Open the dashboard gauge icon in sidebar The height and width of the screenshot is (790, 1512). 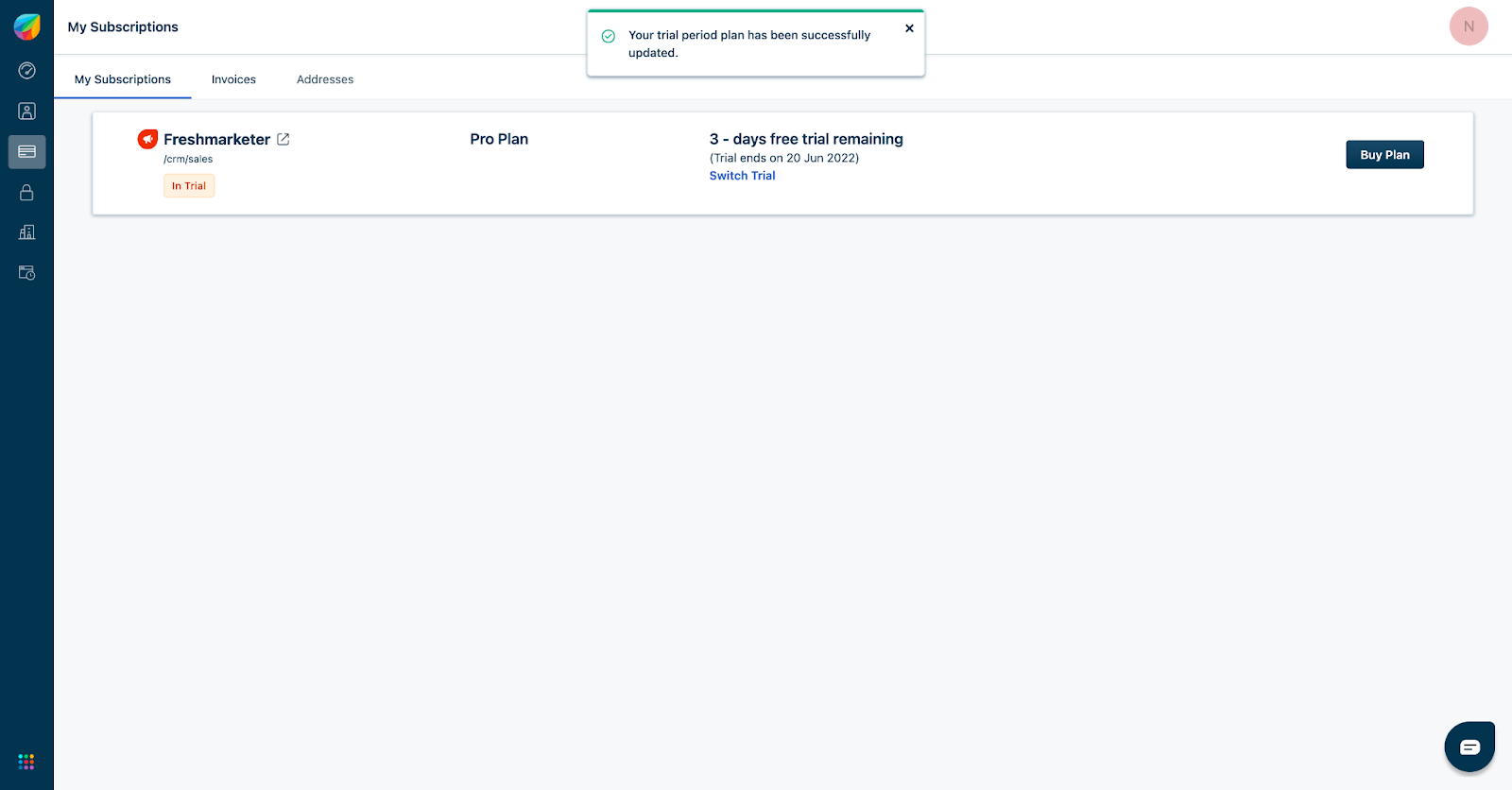pyautogui.click(x=26, y=71)
